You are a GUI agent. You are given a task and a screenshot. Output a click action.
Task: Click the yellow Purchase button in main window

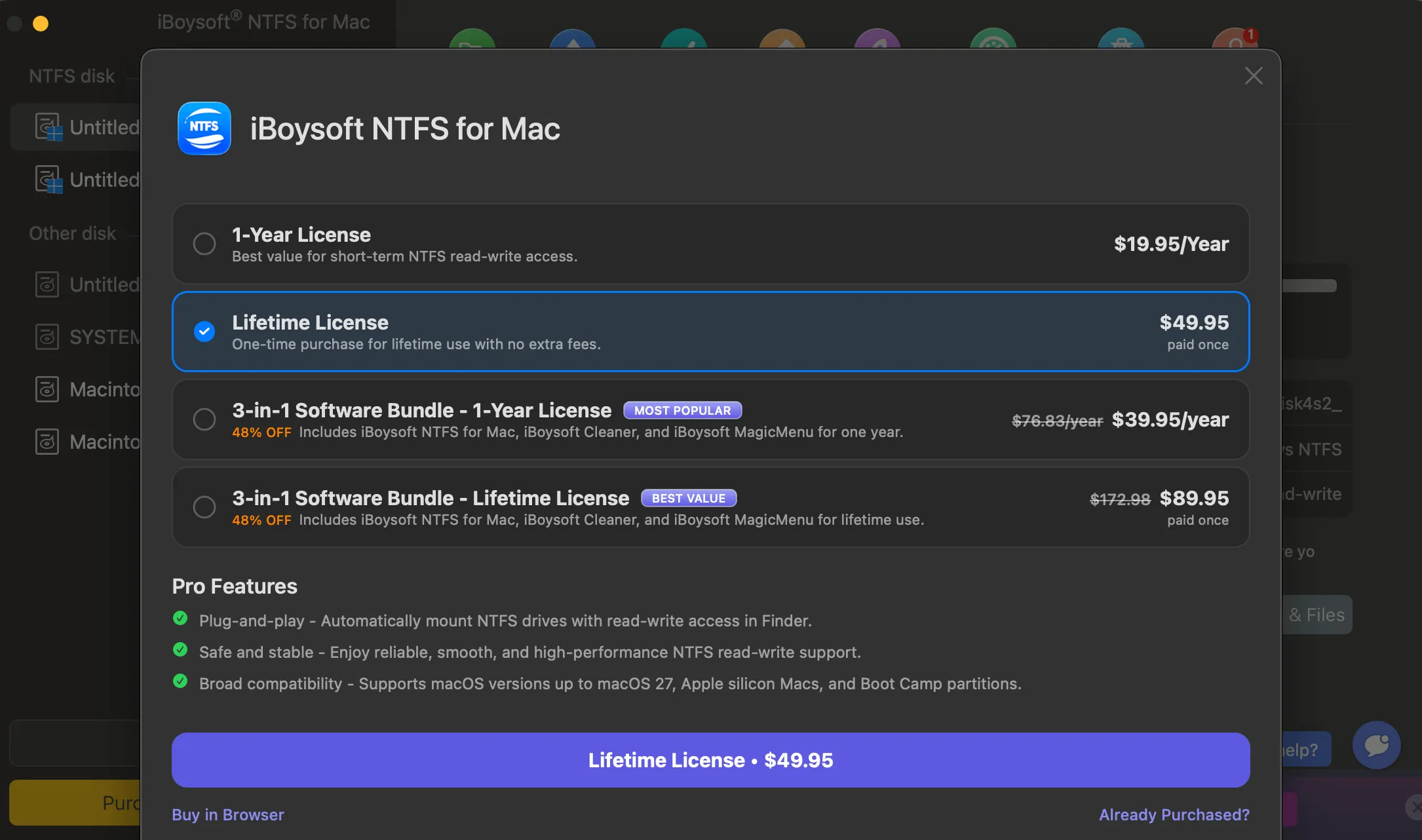[75, 803]
